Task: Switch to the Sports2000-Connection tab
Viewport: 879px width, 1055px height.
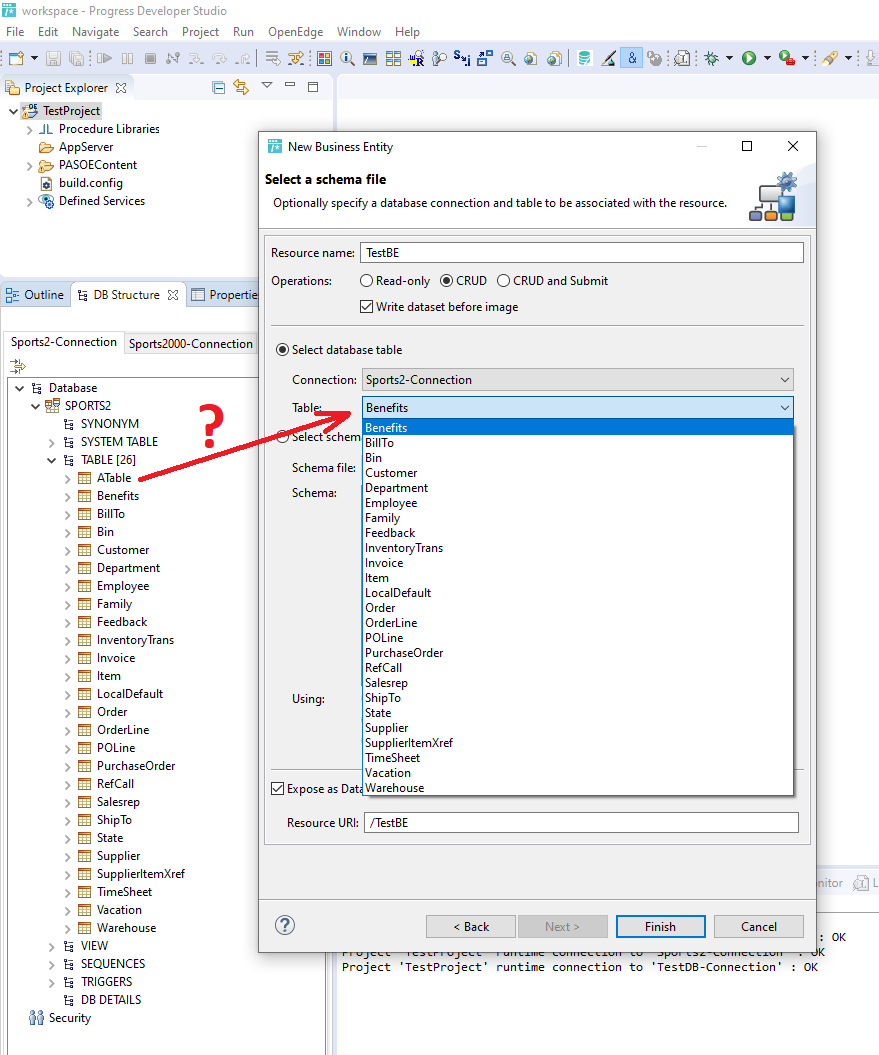Action: (x=190, y=343)
